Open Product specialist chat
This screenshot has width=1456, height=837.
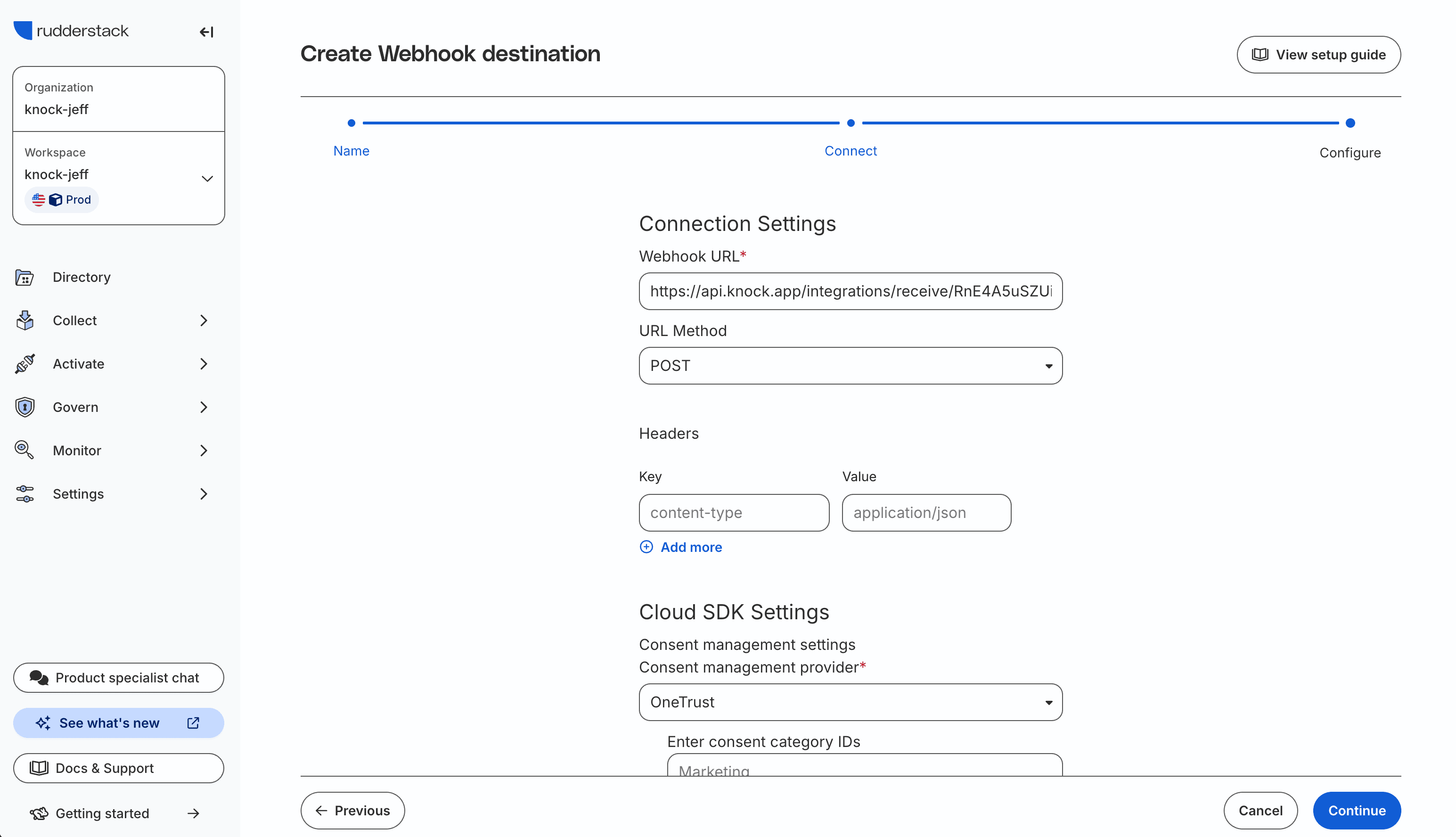118,677
